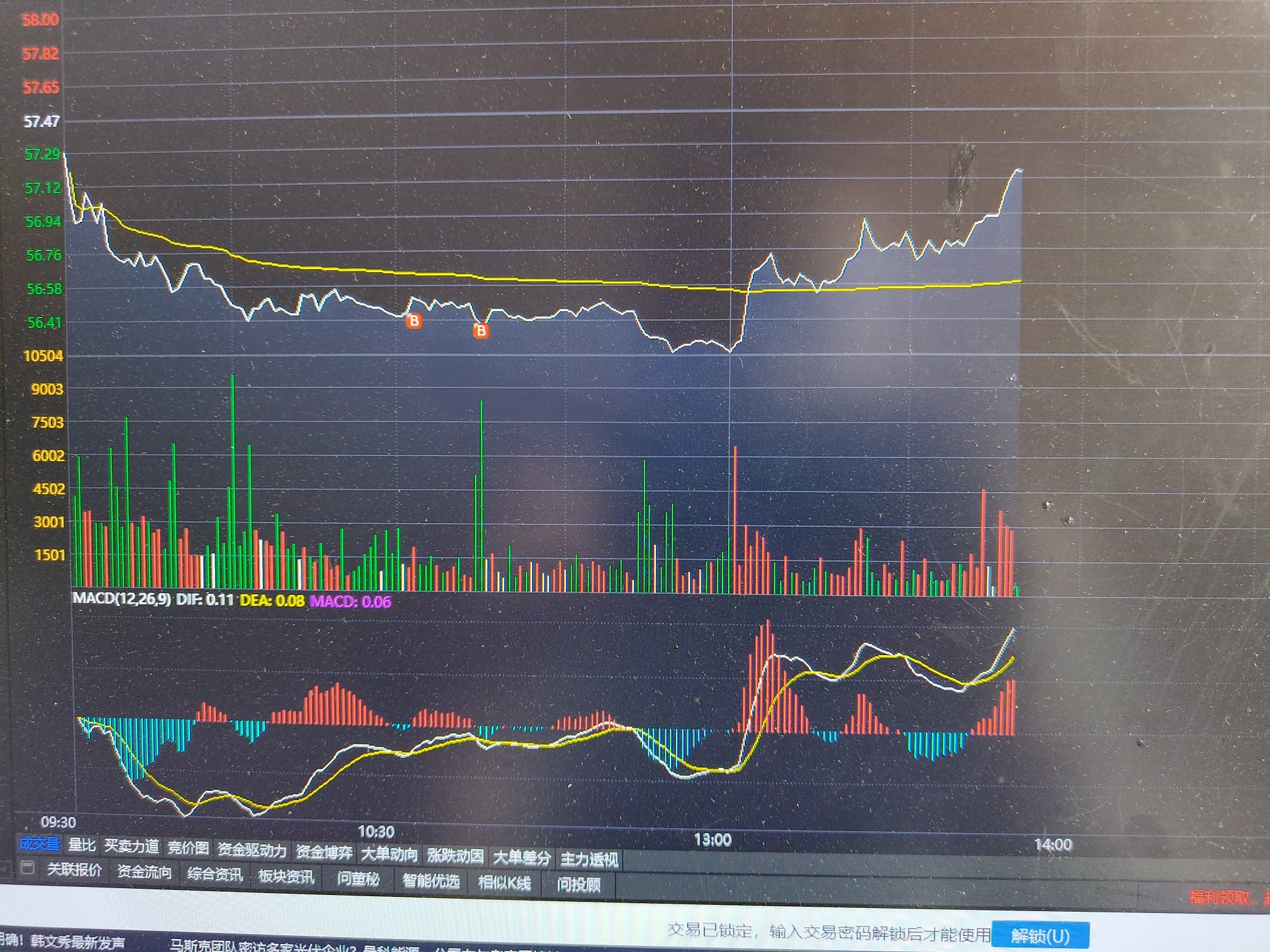Viewport: 1270px width, 952px height.
Task: Select the 资金博弈 tab
Action: (x=324, y=853)
